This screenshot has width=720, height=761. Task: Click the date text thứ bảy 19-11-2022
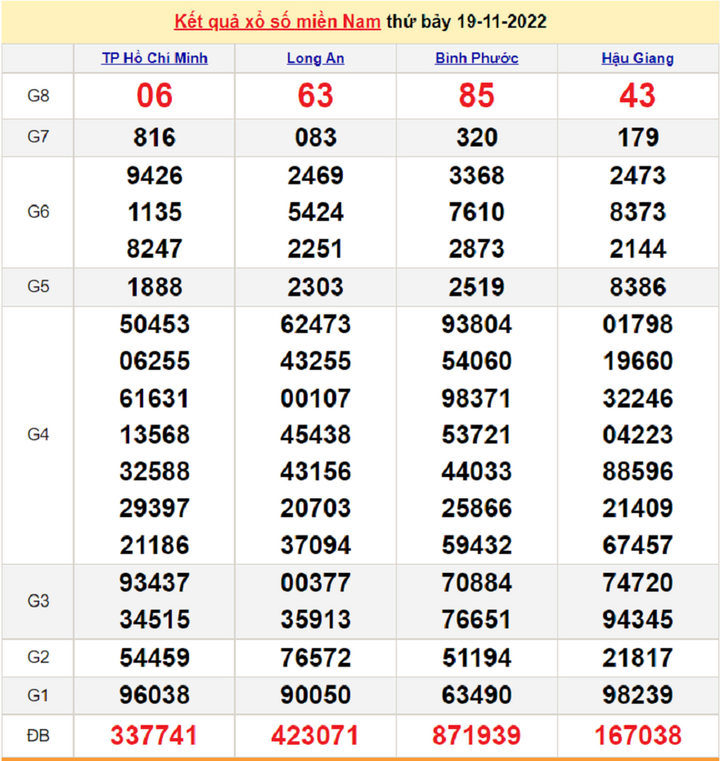pyautogui.click(x=466, y=22)
